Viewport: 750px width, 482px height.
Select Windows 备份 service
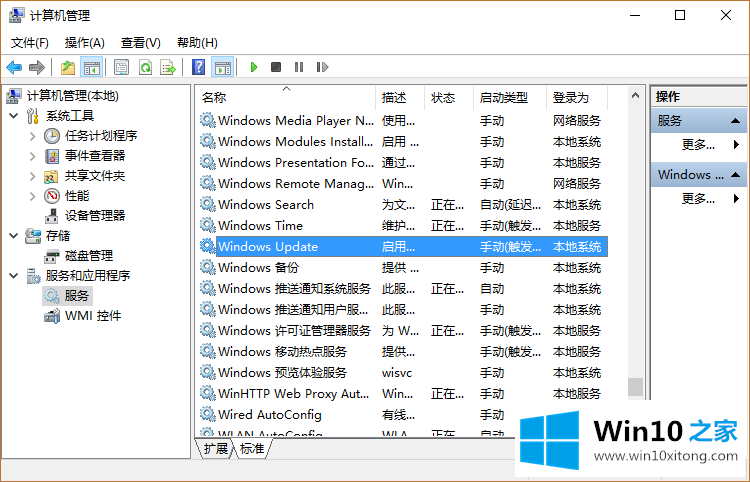tap(403, 268)
